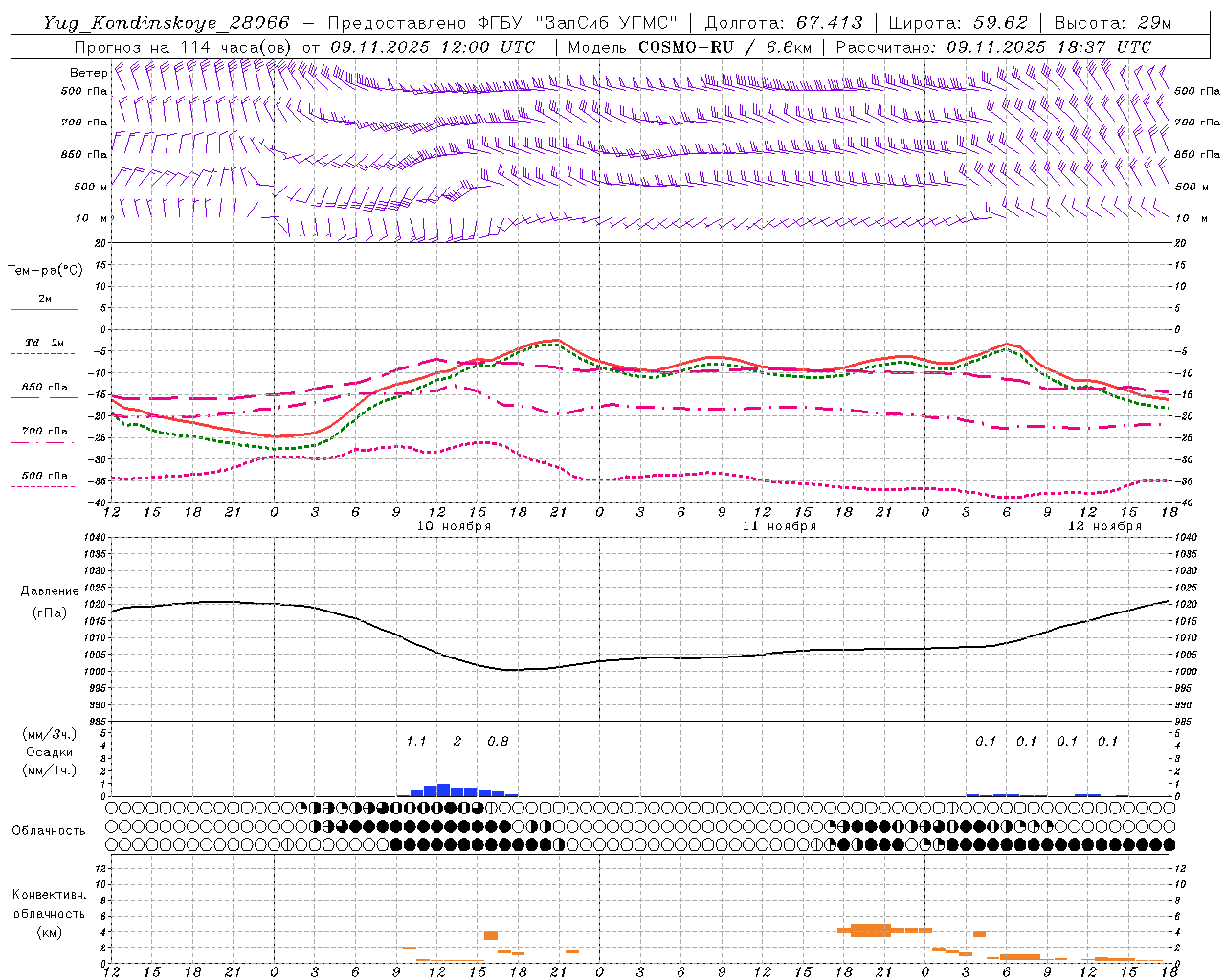
Task: Click the 'Осадки' precipitation label
Action: [50, 753]
